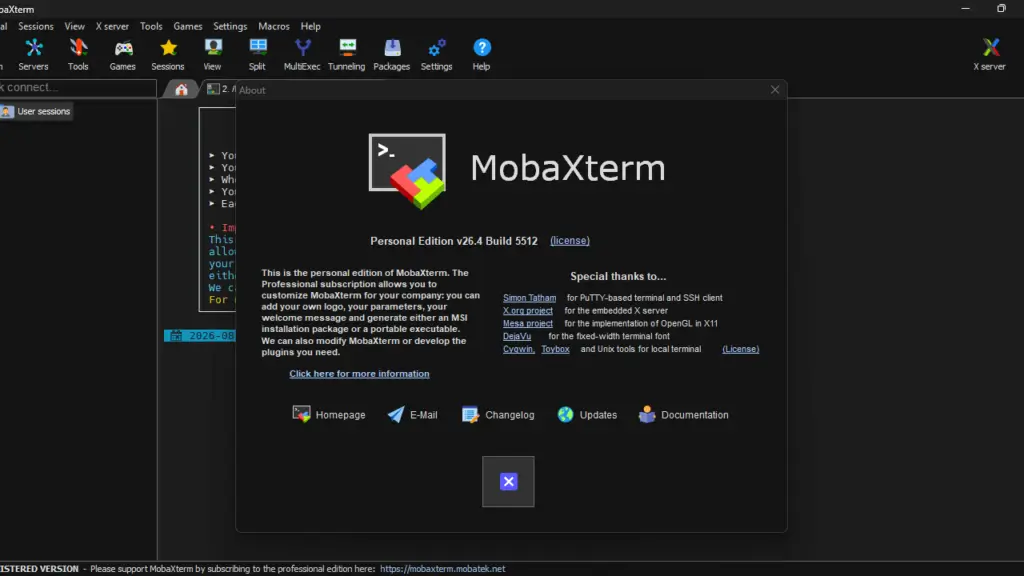Open the View menu
This screenshot has height=576, width=1024.
click(74, 26)
